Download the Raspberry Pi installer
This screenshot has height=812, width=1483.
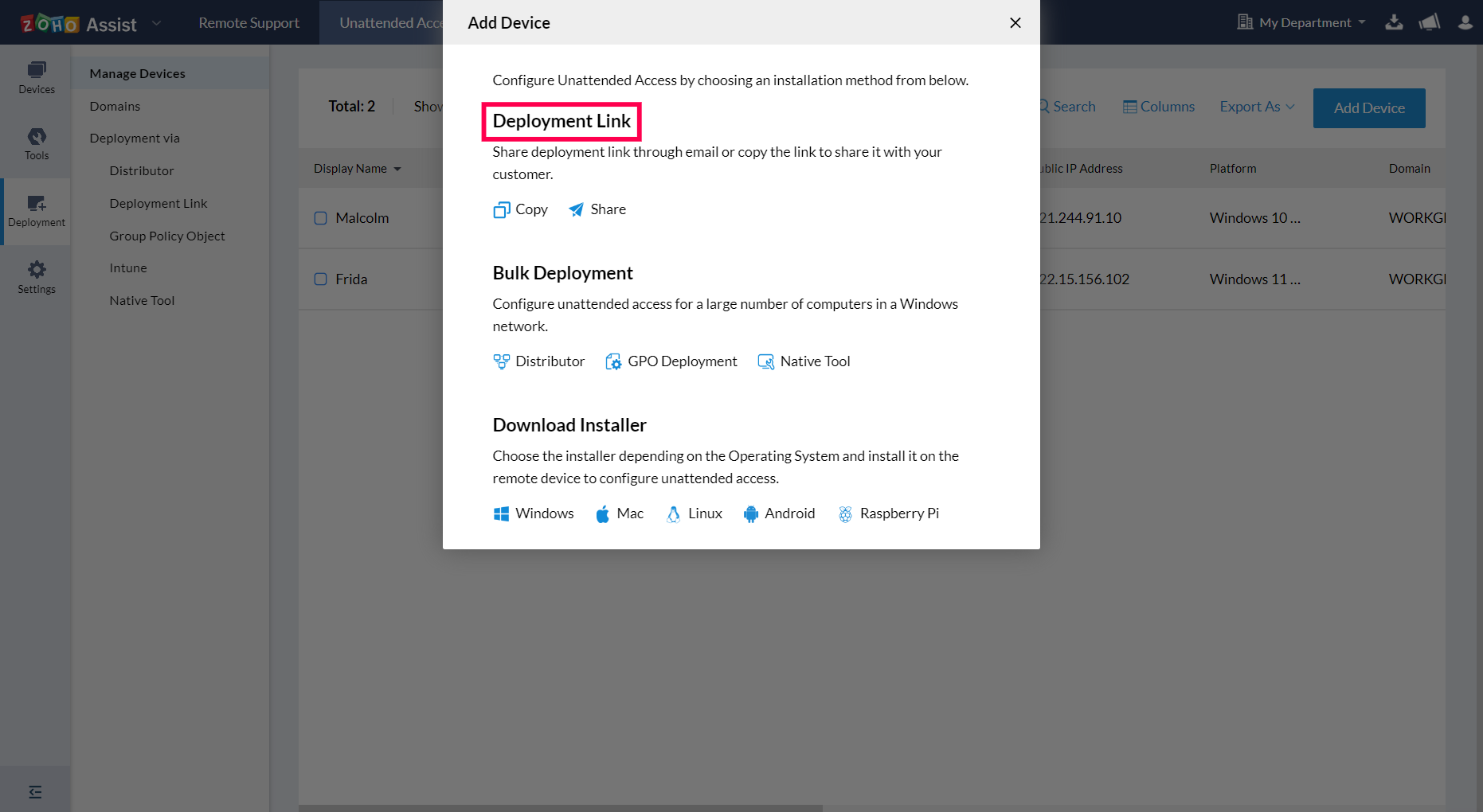[887, 513]
